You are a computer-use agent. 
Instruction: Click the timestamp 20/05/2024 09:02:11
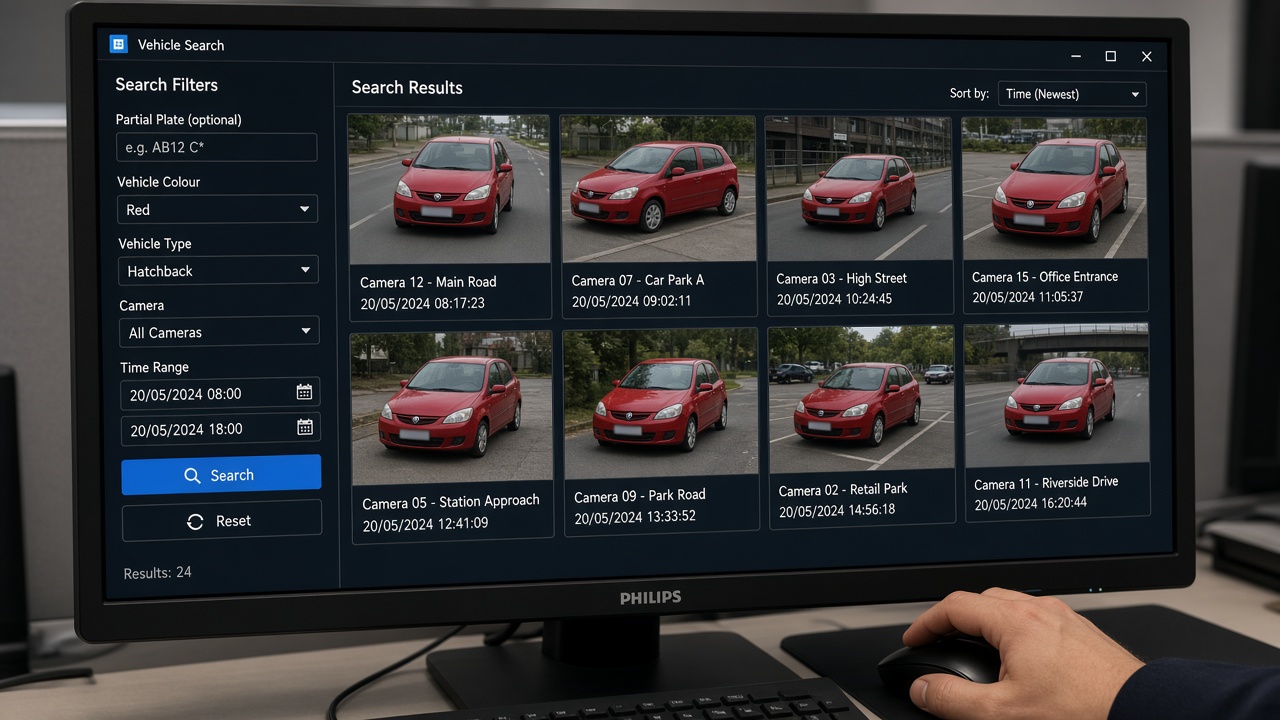point(631,301)
